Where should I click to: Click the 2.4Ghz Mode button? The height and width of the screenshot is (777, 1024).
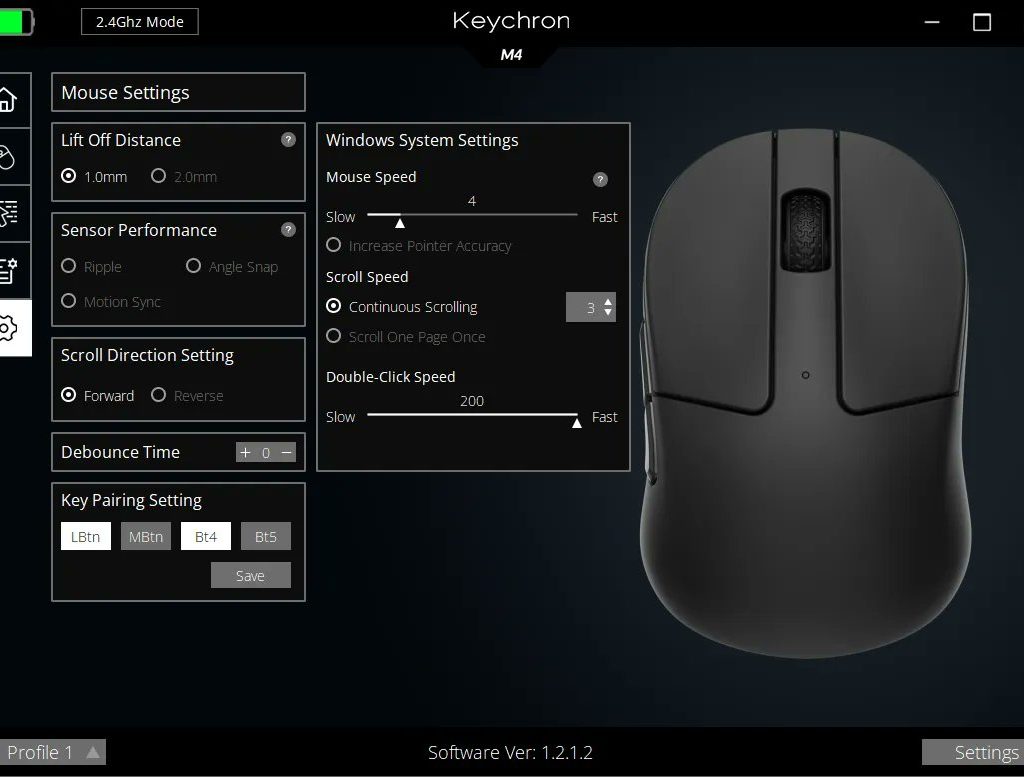point(140,22)
